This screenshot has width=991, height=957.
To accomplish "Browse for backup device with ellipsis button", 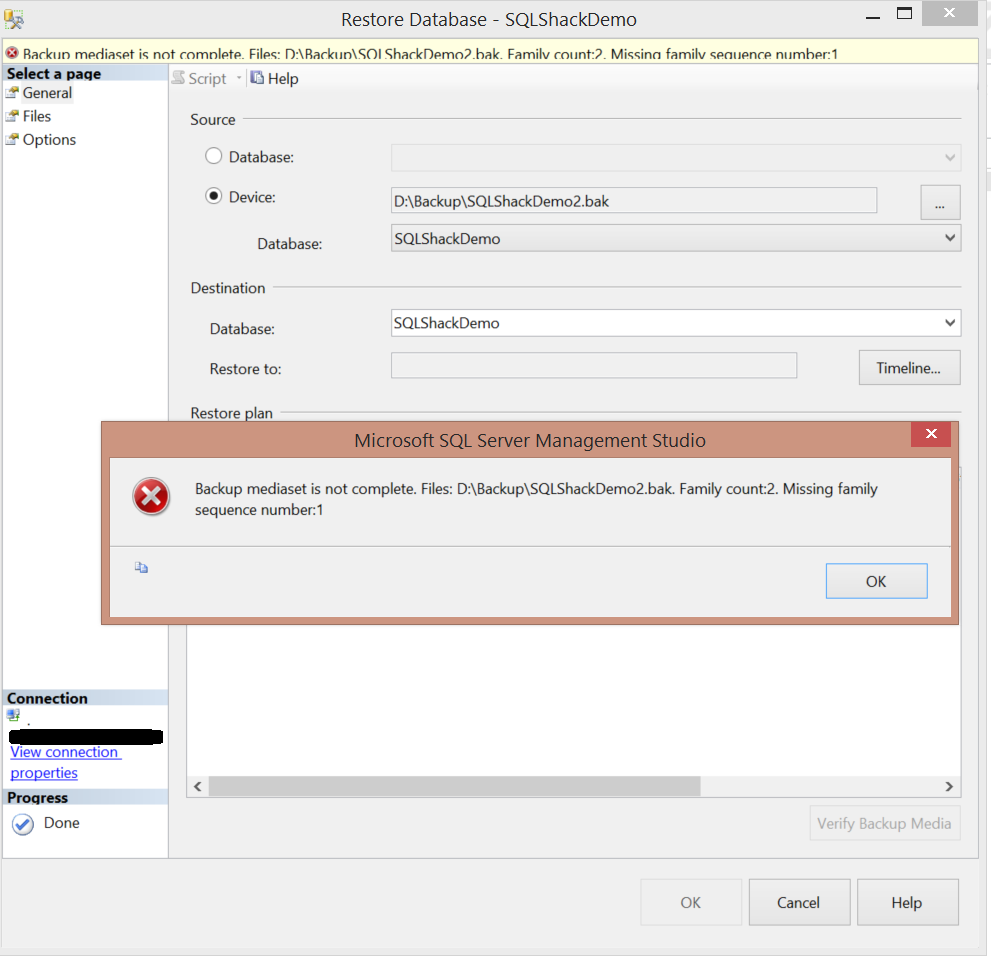I will pyautogui.click(x=940, y=202).
